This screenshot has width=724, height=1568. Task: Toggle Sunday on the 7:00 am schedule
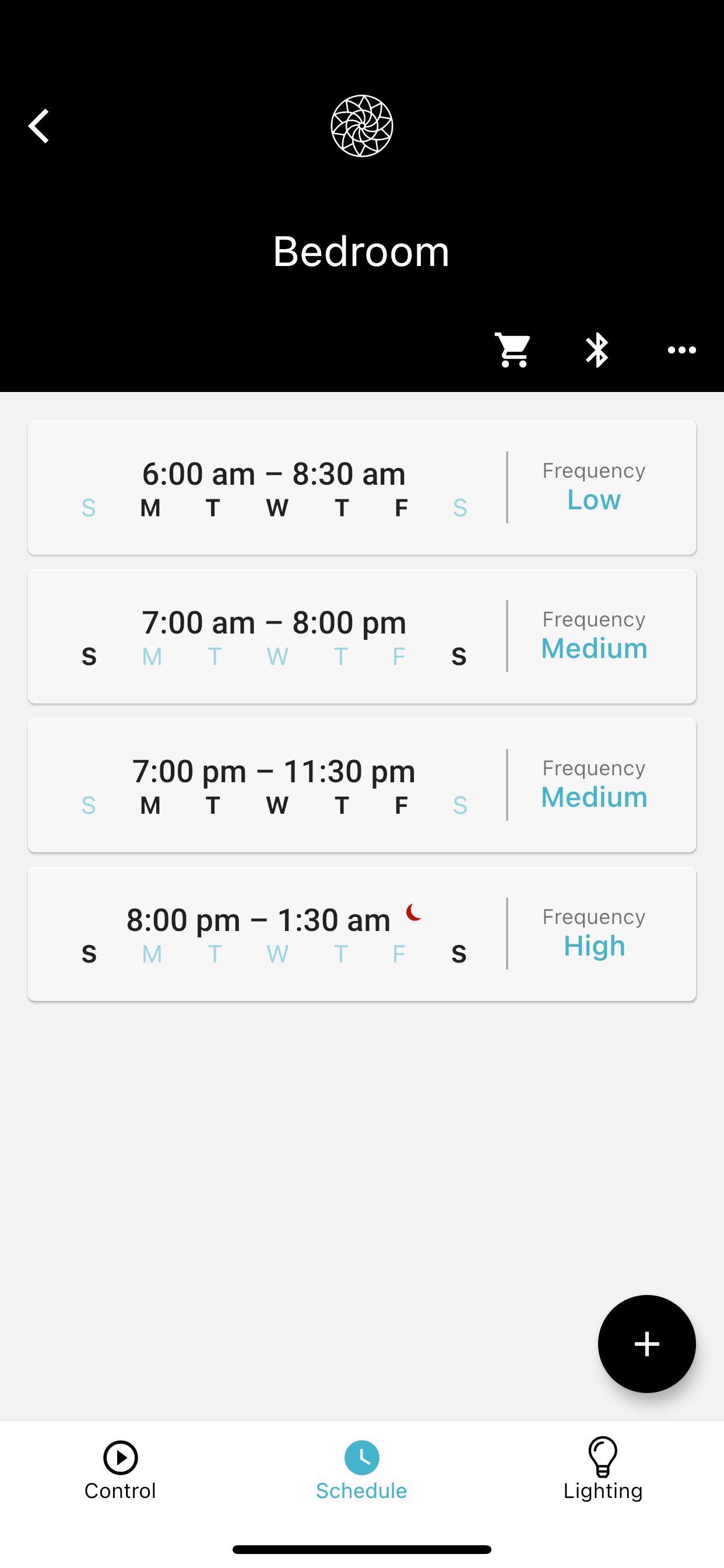pyautogui.click(x=89, y=657)
